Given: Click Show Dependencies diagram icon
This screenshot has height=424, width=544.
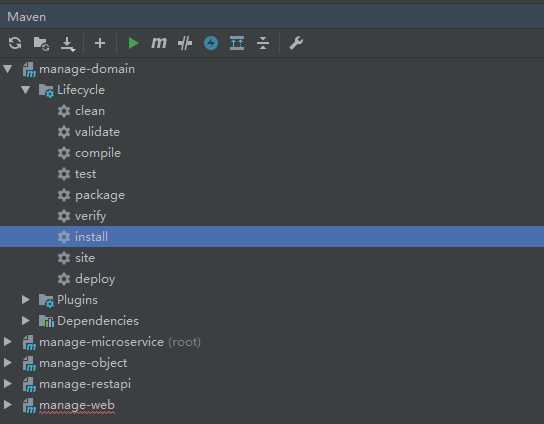Looking at the screenshot, I should tap(237, 43).
